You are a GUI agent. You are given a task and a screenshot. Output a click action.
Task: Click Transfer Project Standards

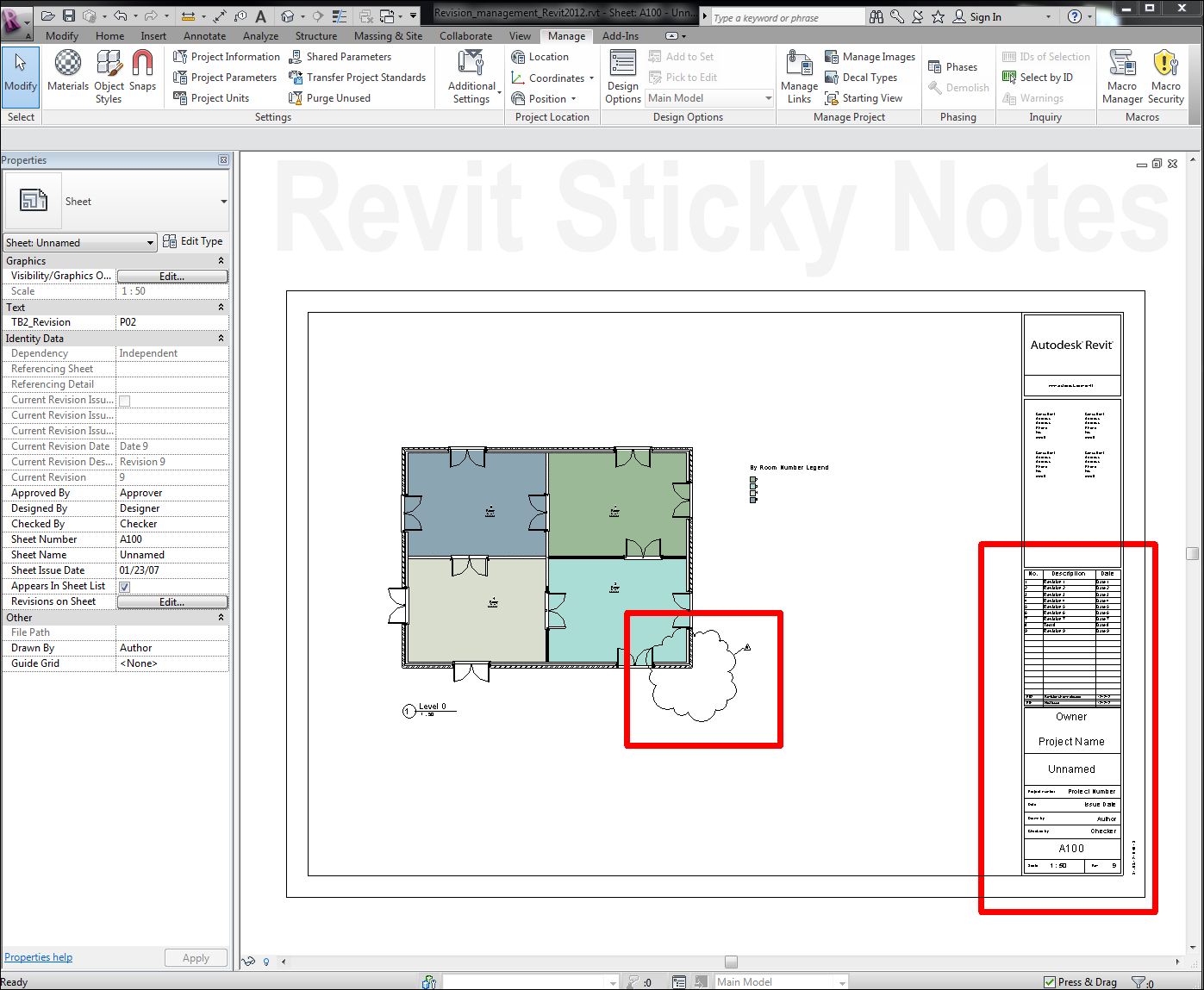(x=357, y=78)
